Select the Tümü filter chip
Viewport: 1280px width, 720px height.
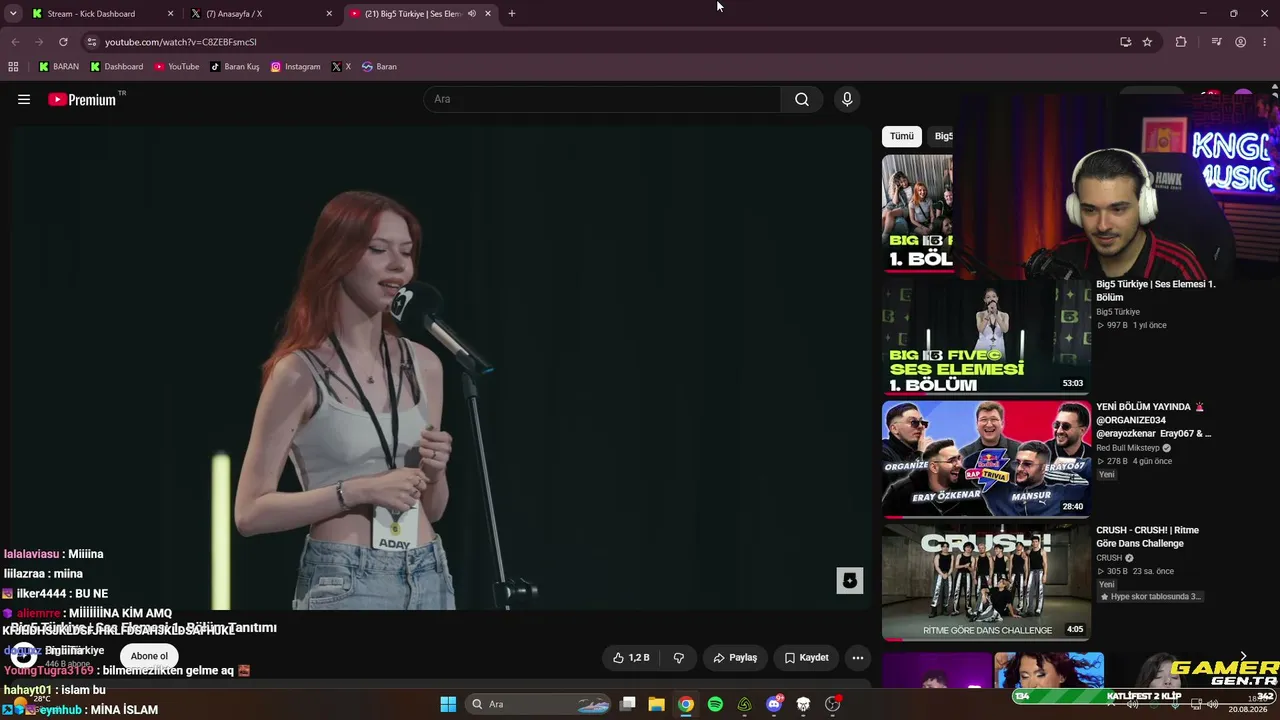902,136
